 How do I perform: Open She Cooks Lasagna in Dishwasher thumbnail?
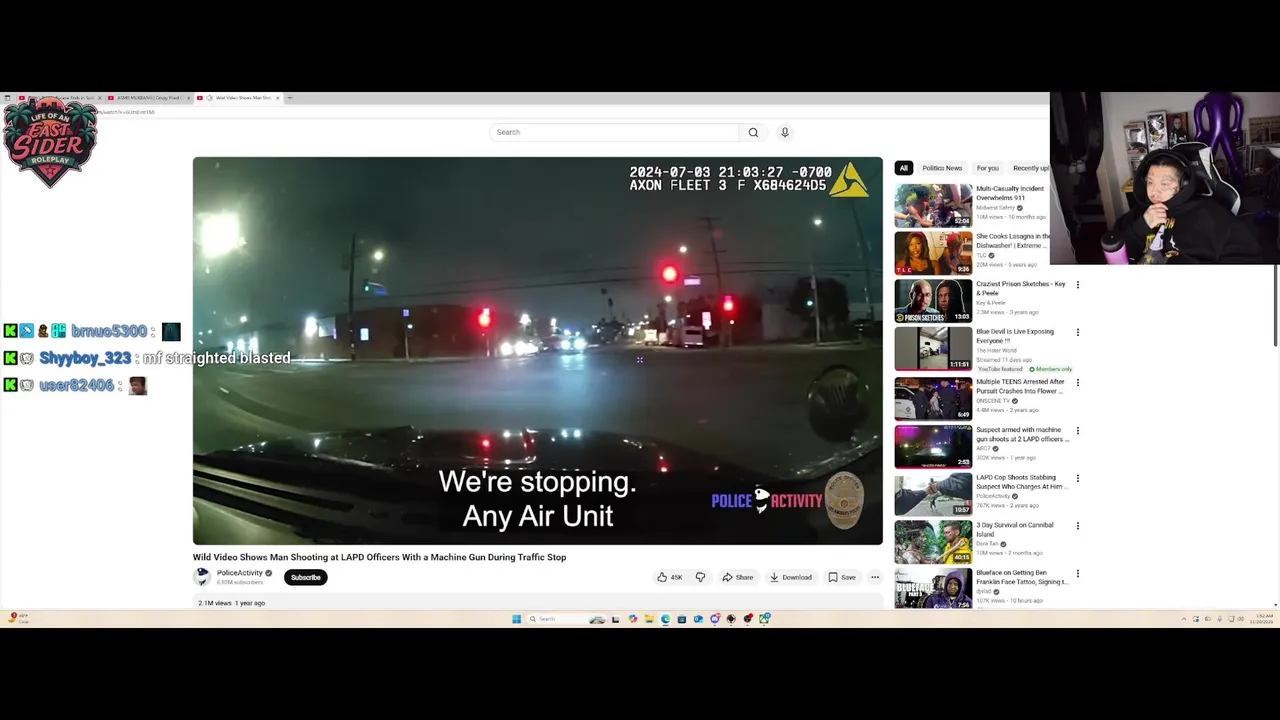pyautogui.click(x=933, y=253)
